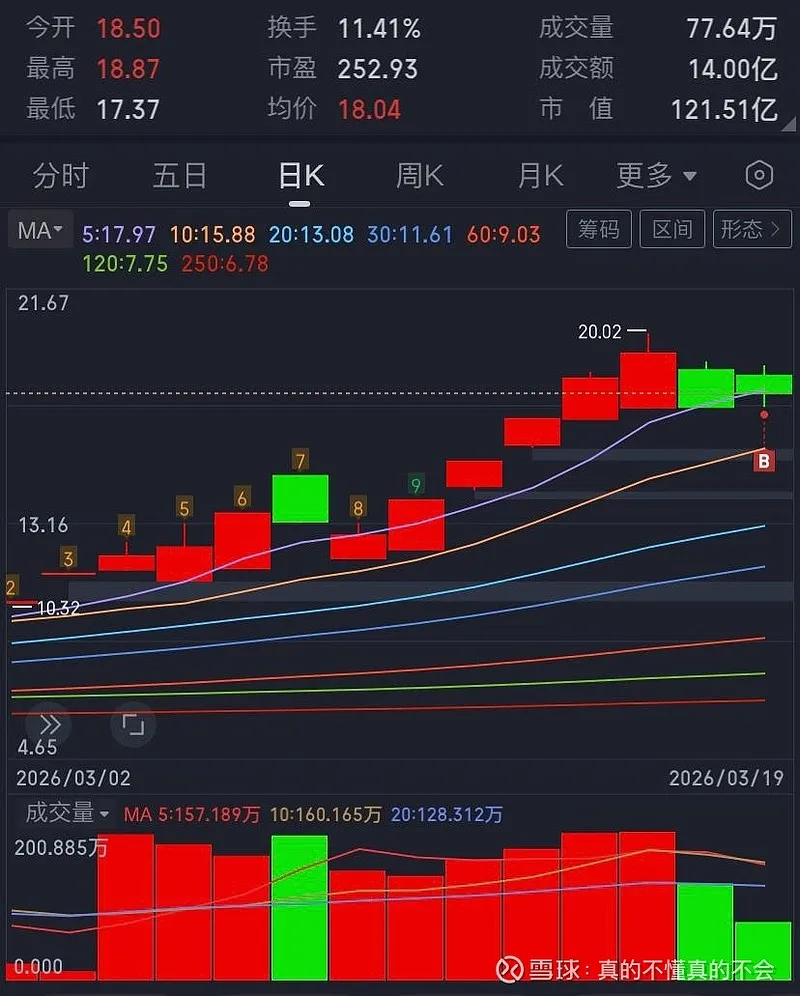Screen dimensions: 800x996
Task: Click the red B buy marker
Action: tap(764, 460)
